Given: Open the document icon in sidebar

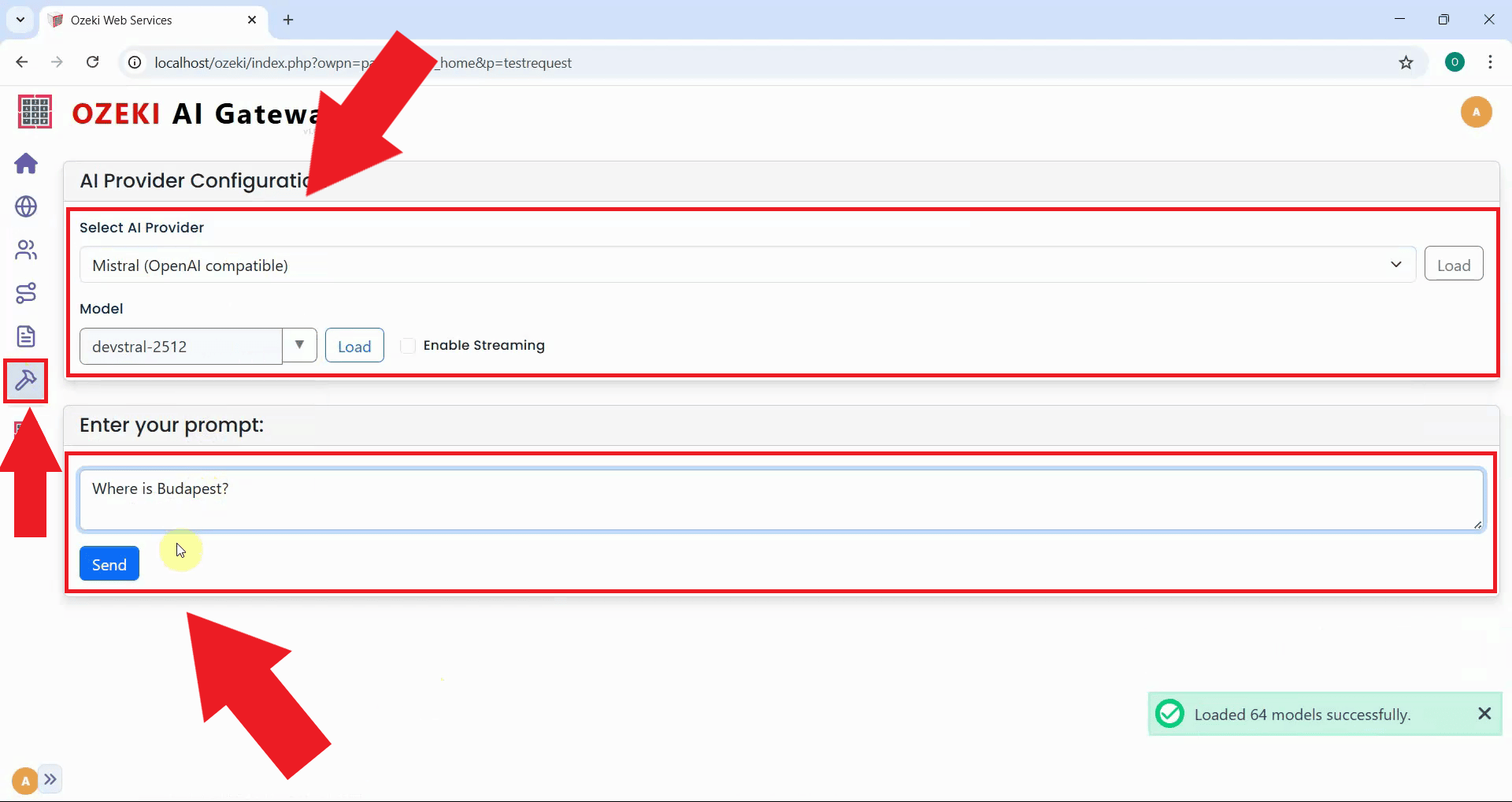Looking at the screenshot, I should point(26,336).
